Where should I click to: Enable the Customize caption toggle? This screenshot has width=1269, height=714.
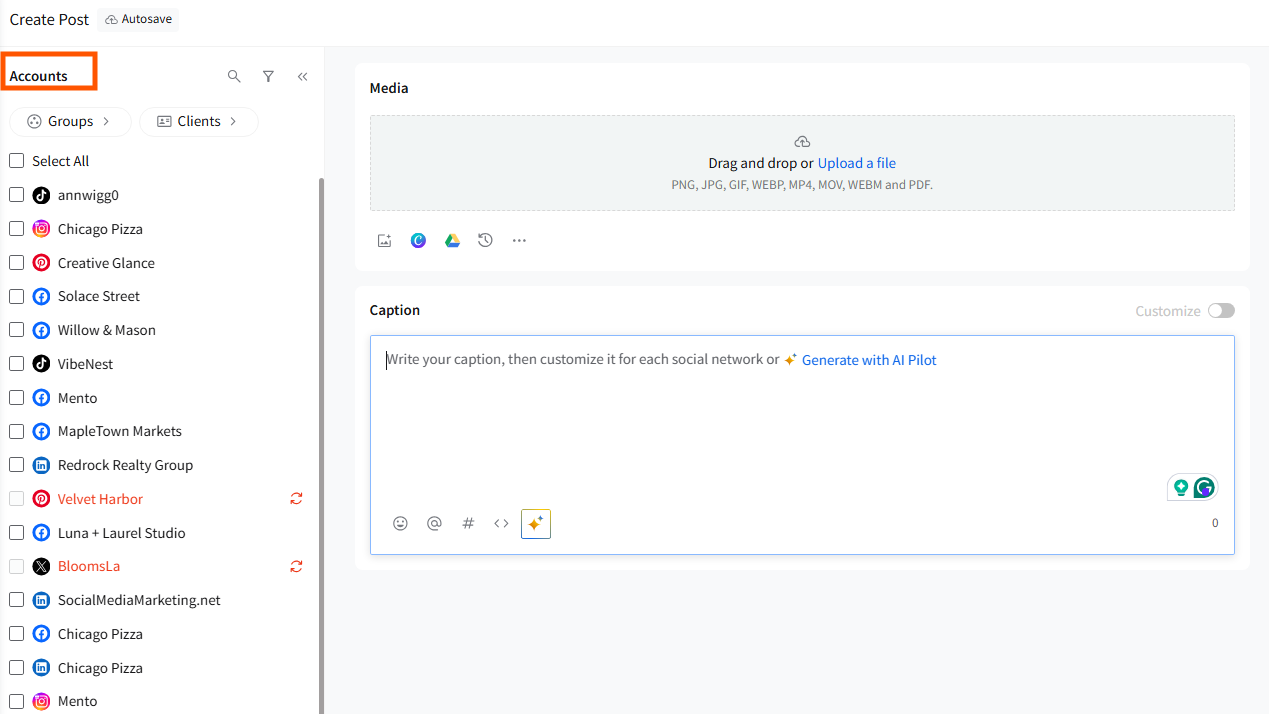[1221, 311]
